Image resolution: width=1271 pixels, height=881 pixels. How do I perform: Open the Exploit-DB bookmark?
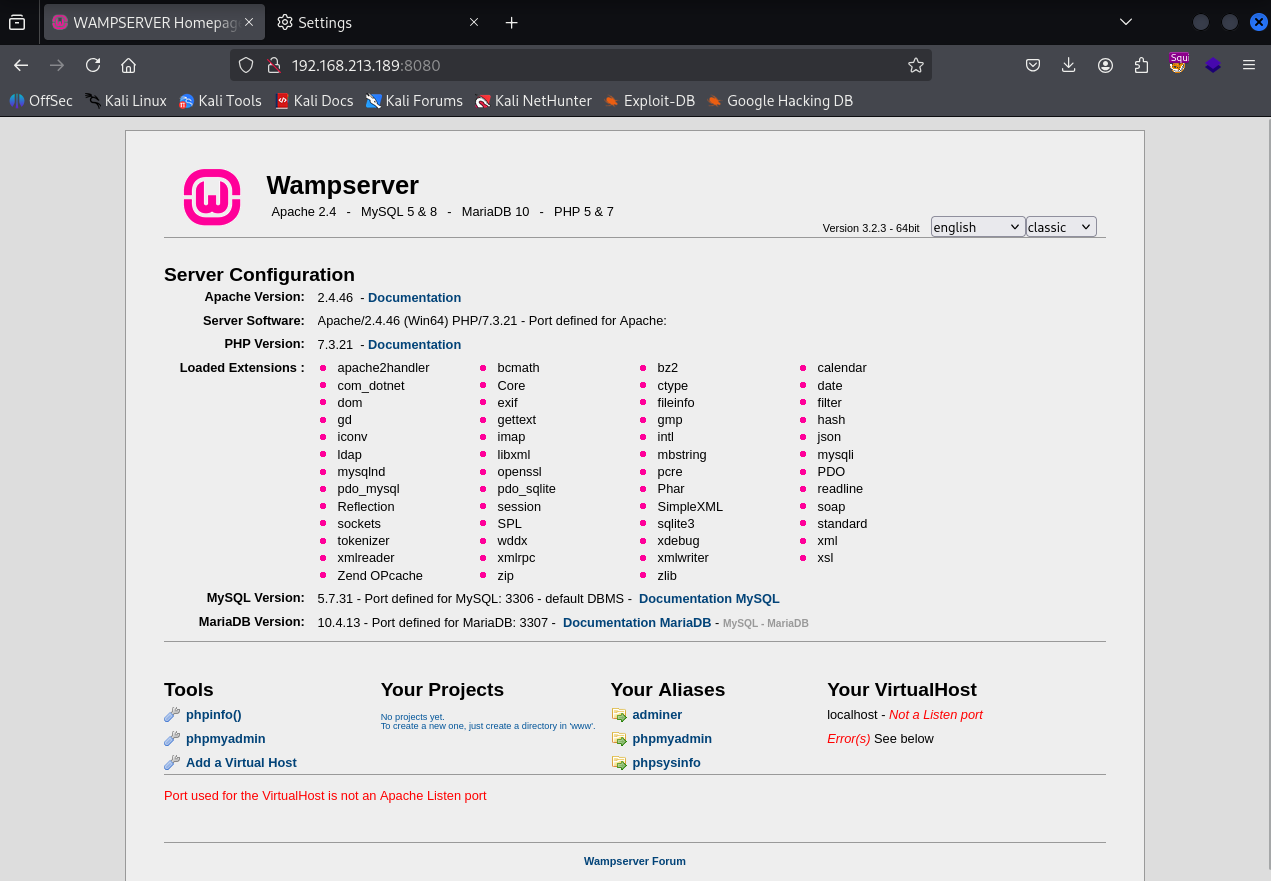[649, 101]
